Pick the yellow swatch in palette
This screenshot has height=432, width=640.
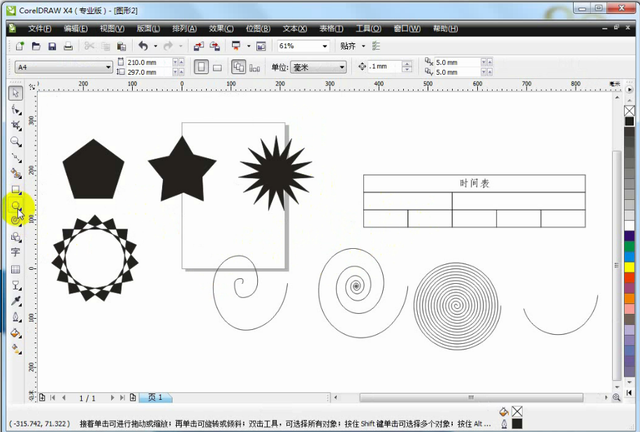pos(629,267)
